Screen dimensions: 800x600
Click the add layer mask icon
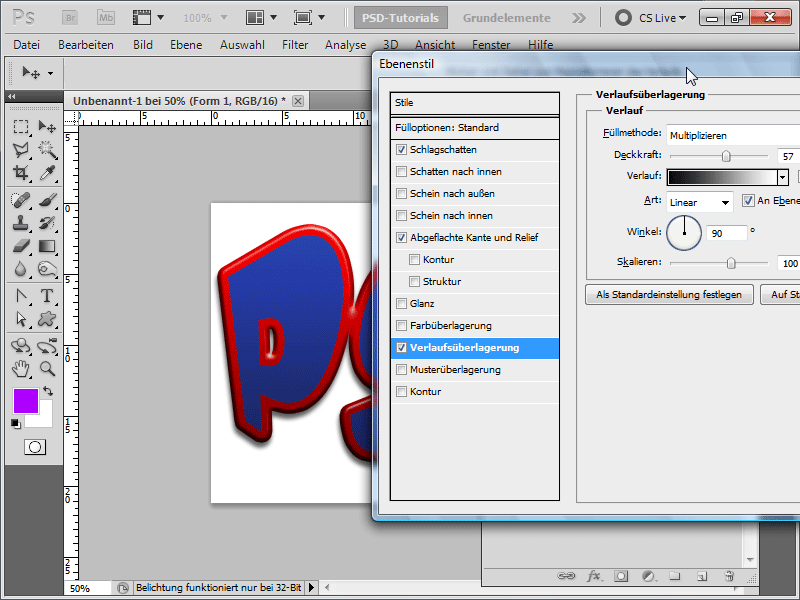tap(621, 576)
